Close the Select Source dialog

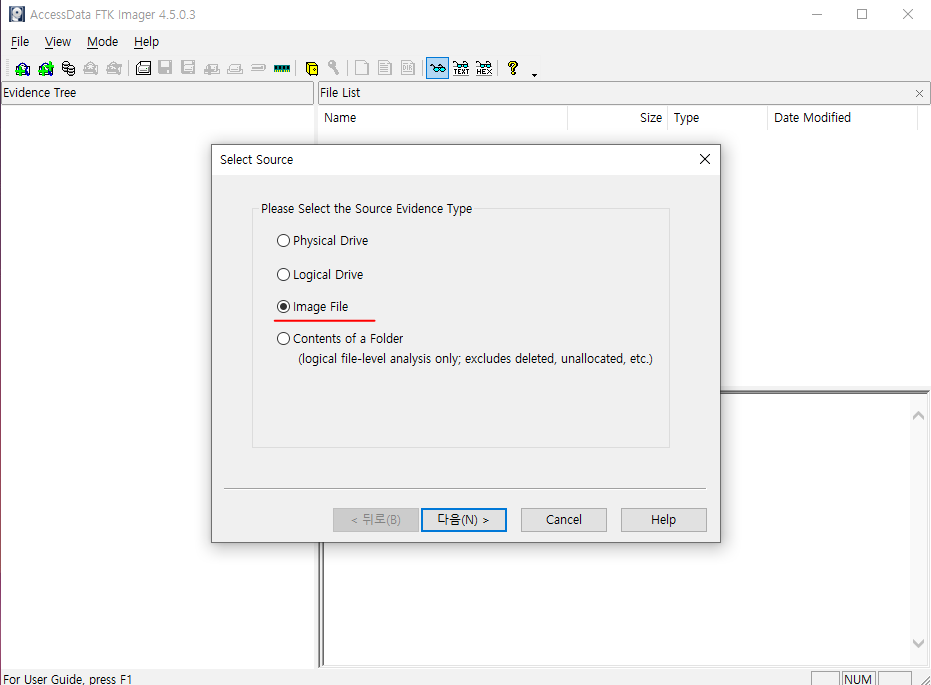point(705,159)
